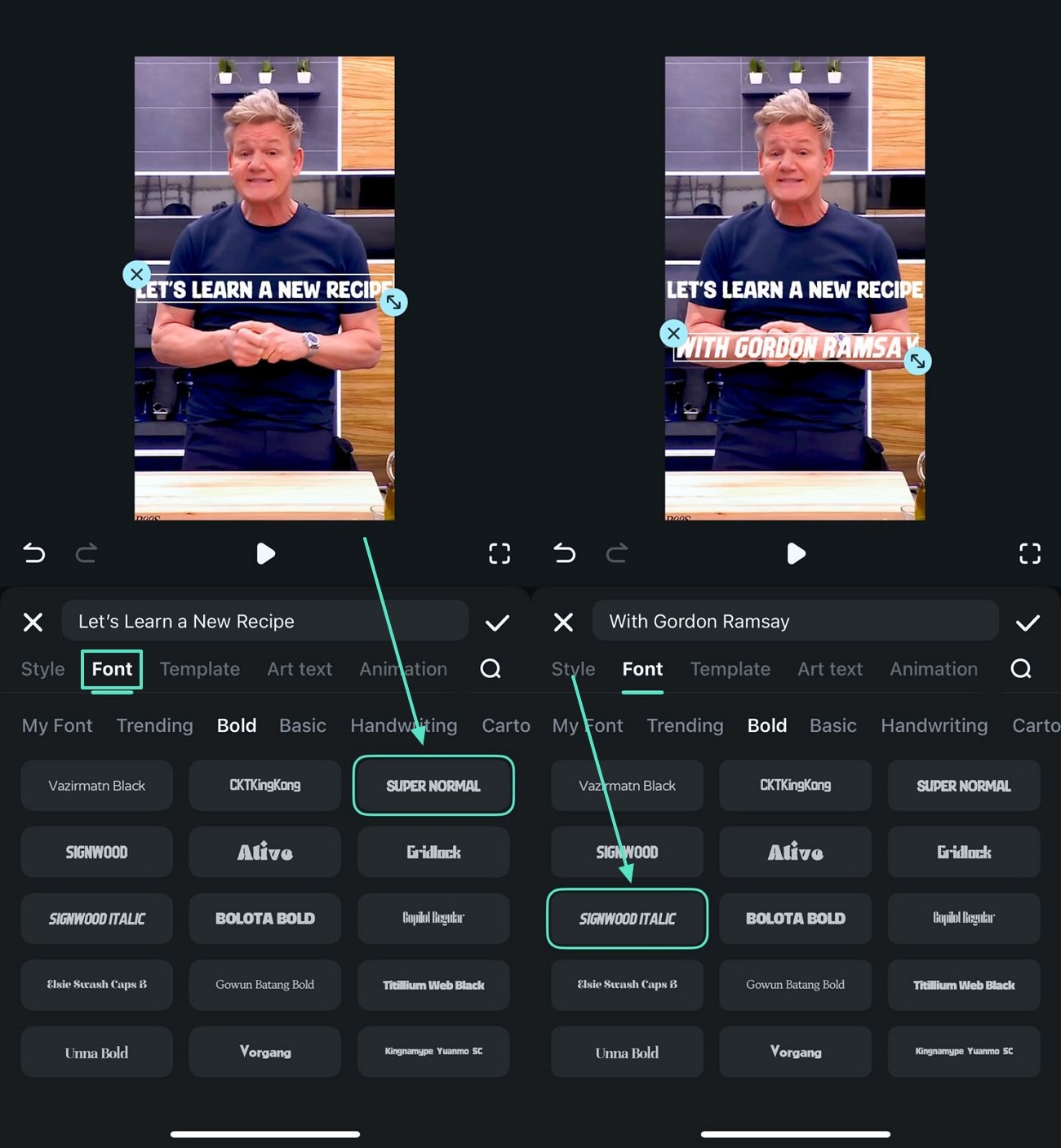Choose SUPER NORMAL font in right screen

coord(964,786)
